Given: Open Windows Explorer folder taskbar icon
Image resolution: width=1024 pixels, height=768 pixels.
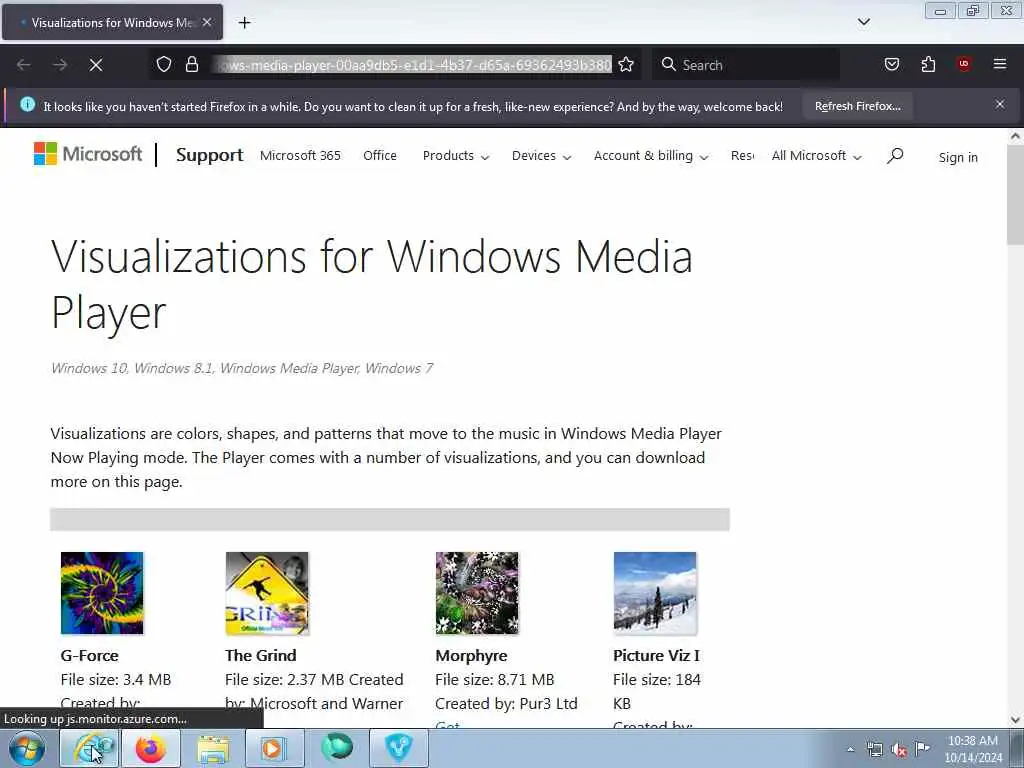Looking at the screenshot, I should [x=213, y=748].
